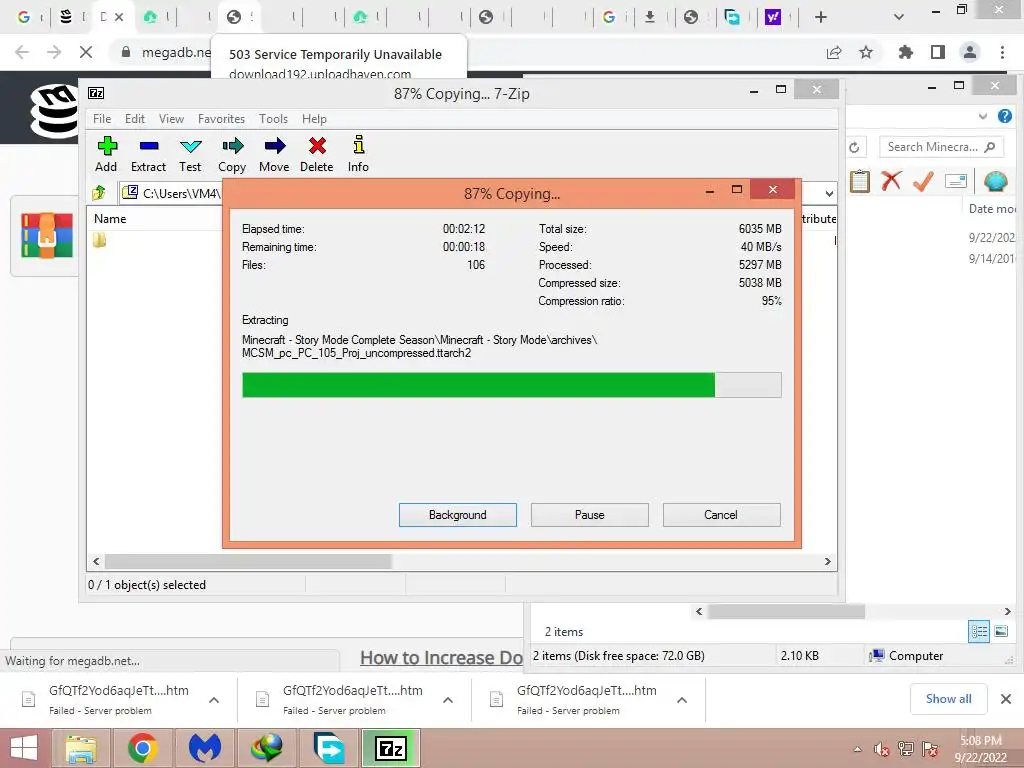Click the Name column header in 7-Zip

tap(110, 219)
